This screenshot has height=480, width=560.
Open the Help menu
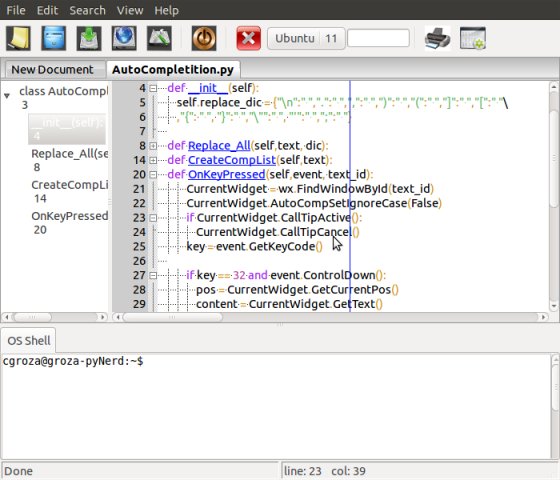pos(166,10)
